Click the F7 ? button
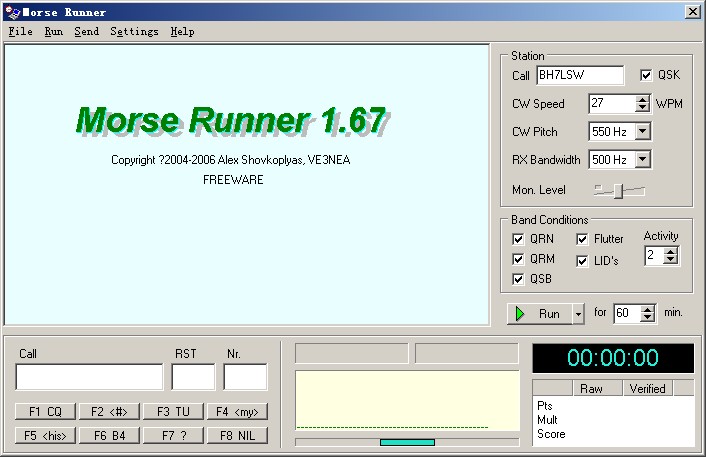The width and height of the screenshot is (706, 457). 173,435
